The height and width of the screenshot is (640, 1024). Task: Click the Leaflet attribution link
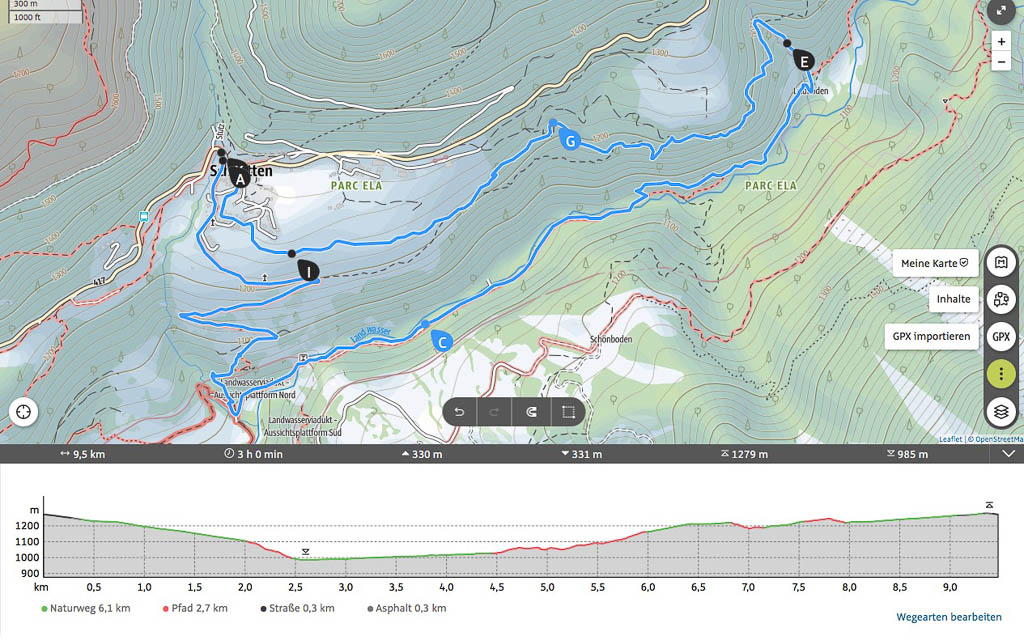tap(950, 439)
